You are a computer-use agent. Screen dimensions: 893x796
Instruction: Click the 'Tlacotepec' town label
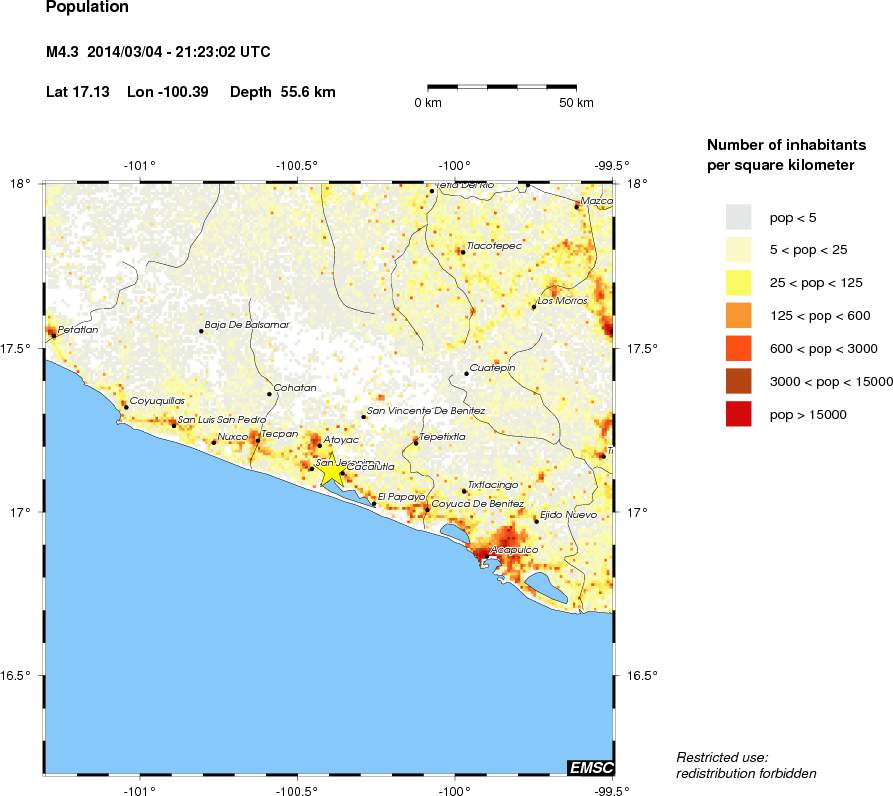494,245
